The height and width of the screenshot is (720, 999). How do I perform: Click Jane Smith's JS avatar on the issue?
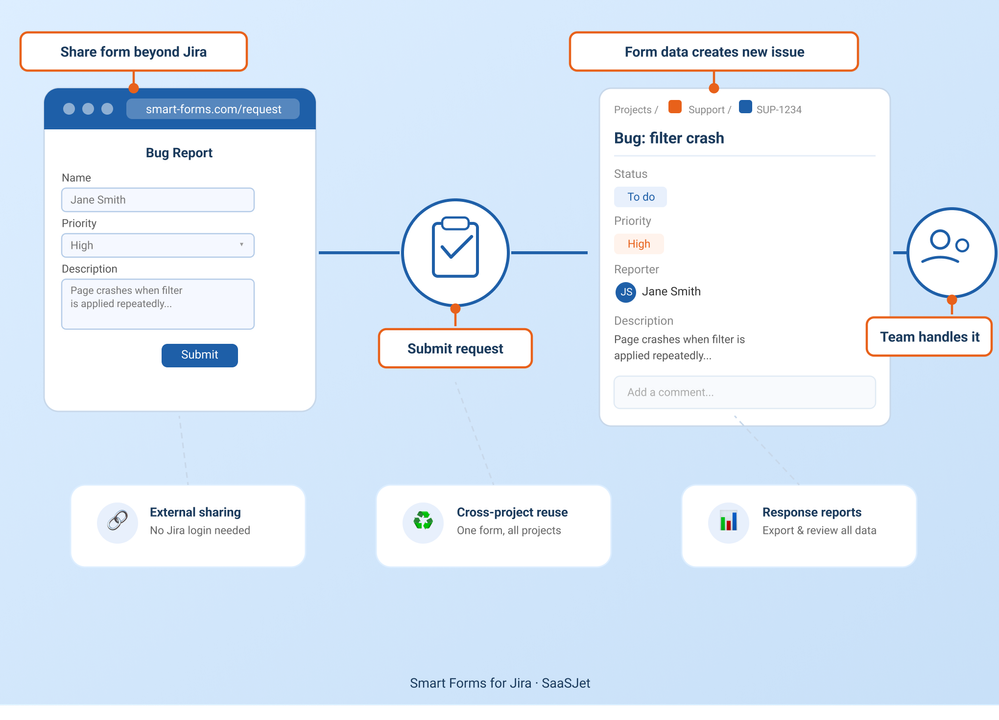coord(625,292)
